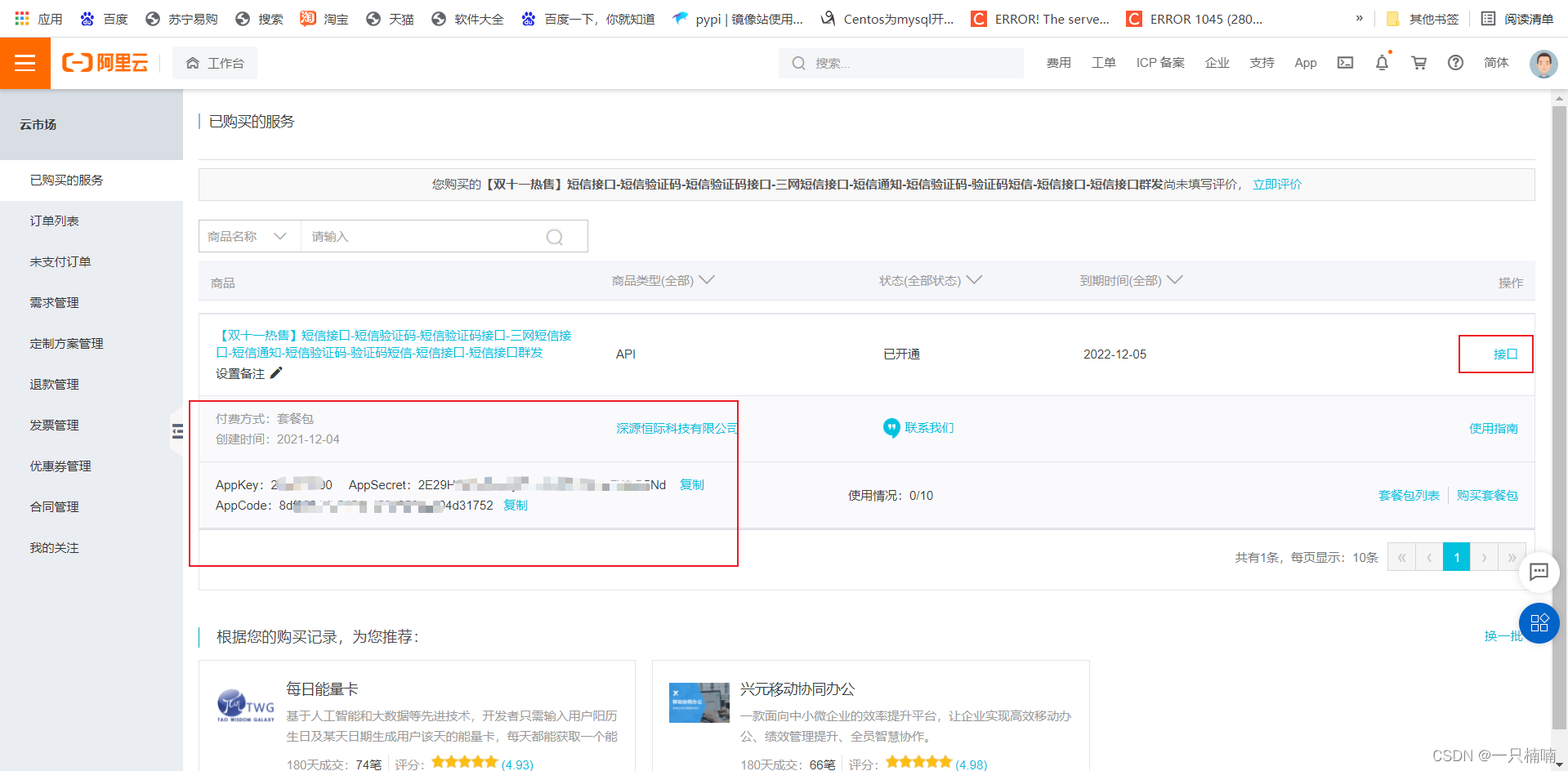Viewport: 1568px width, 771px height.
Task: Open the shopping cart
Action: click(x=1418, y=63)
